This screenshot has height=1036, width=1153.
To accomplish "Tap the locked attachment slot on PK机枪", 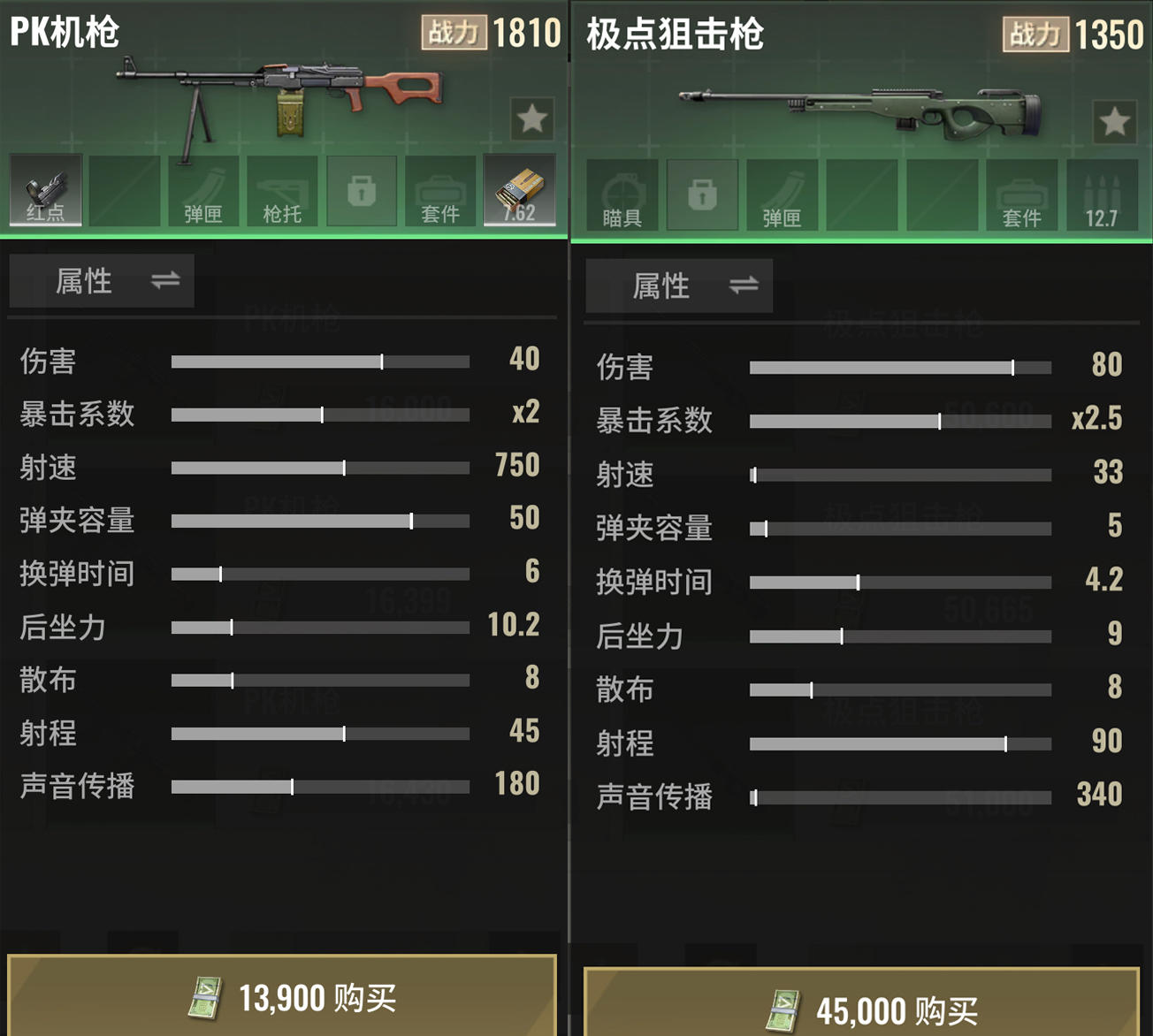I will coord(362,190).
